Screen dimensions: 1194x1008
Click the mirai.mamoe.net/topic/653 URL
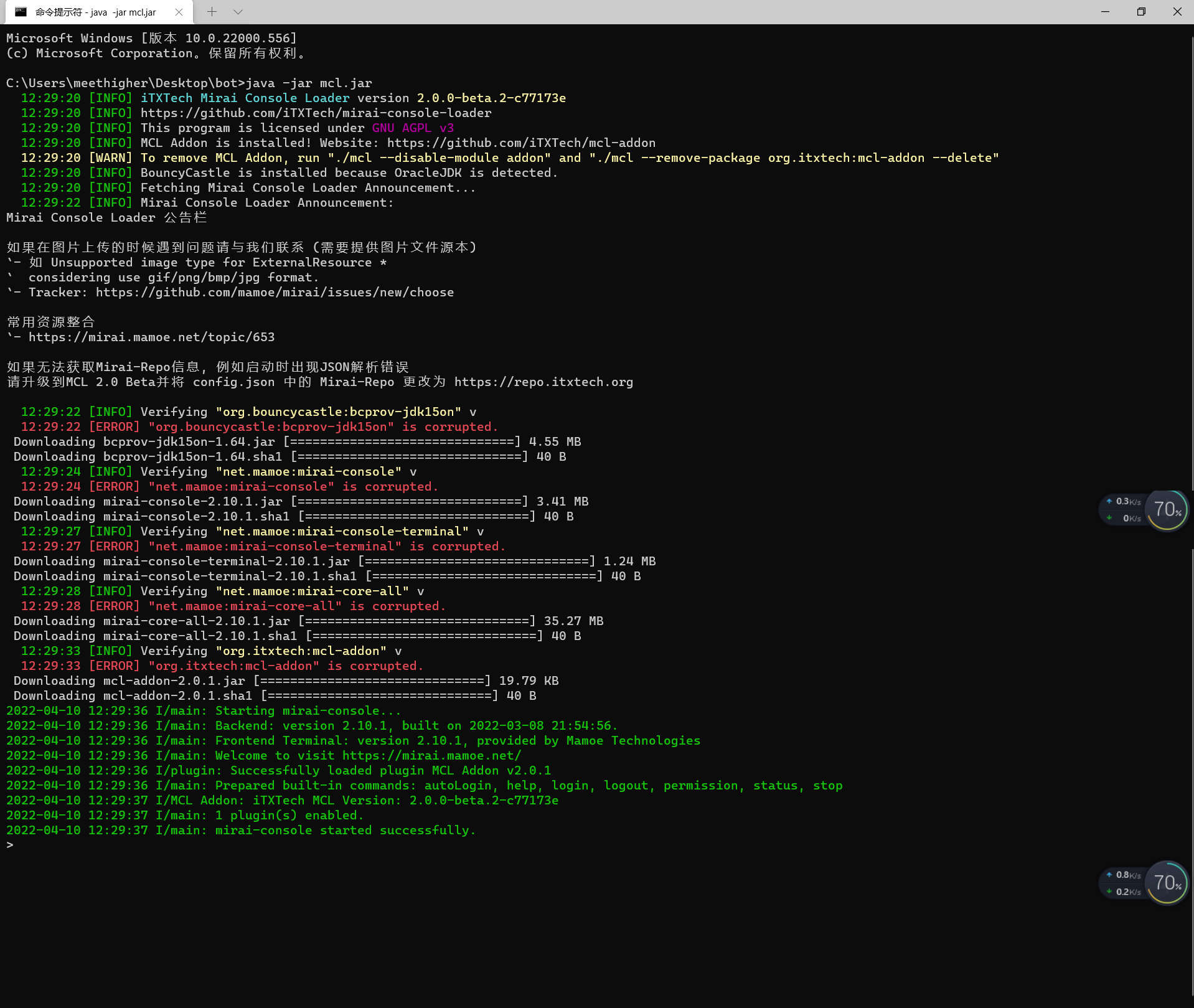tap(151, 337)
